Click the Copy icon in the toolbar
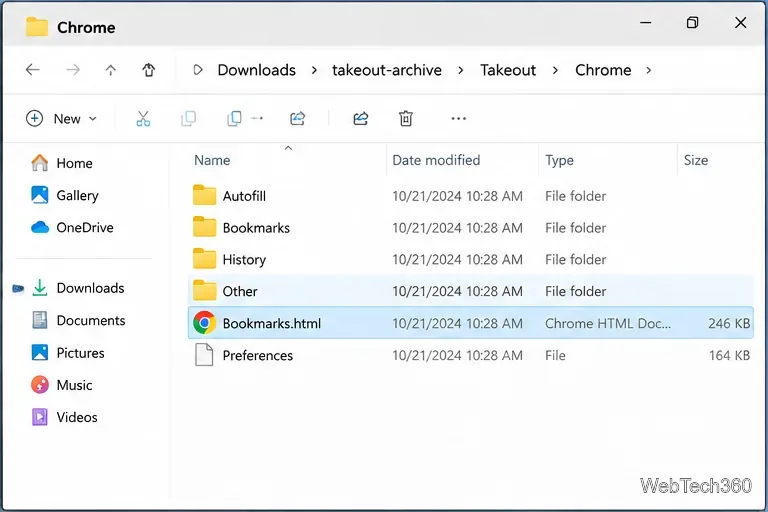768x512 pixels. coord(189,119)
